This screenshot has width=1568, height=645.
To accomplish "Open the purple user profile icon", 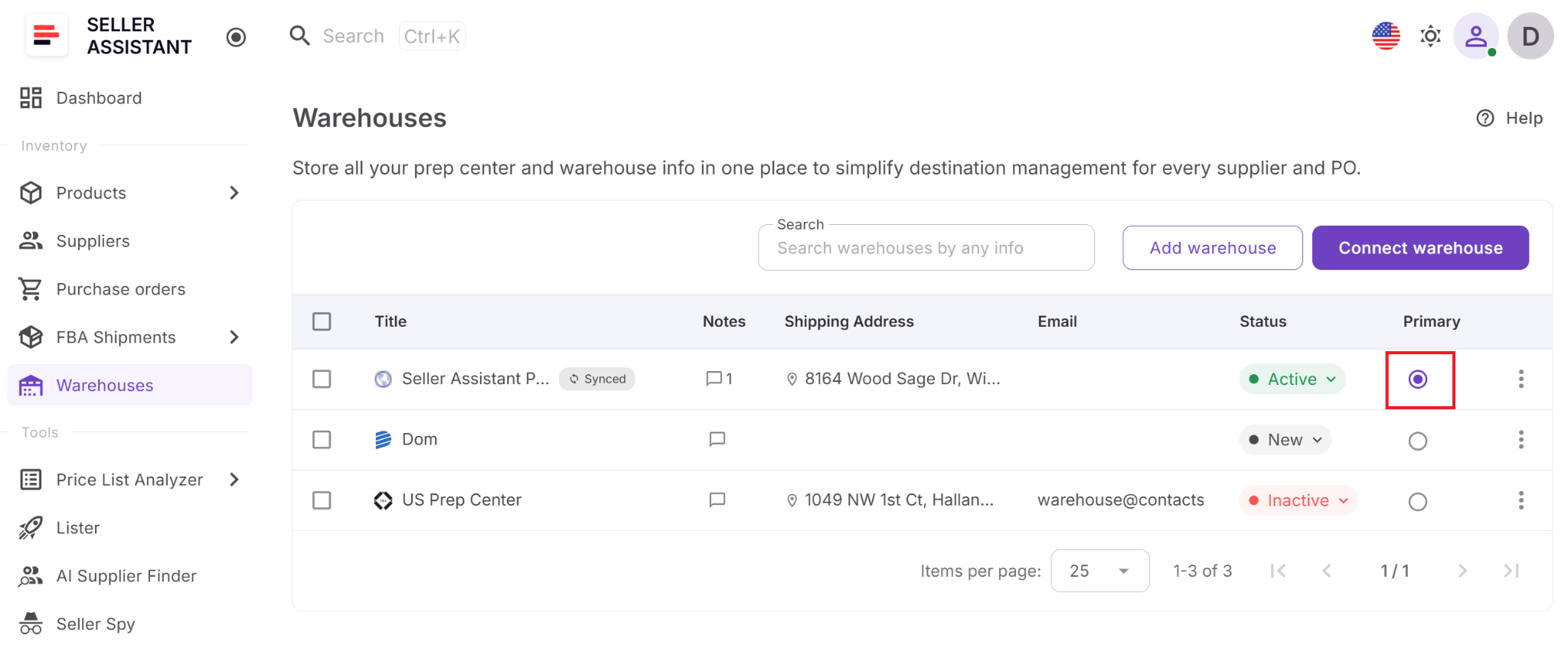I will point(1475,36).
